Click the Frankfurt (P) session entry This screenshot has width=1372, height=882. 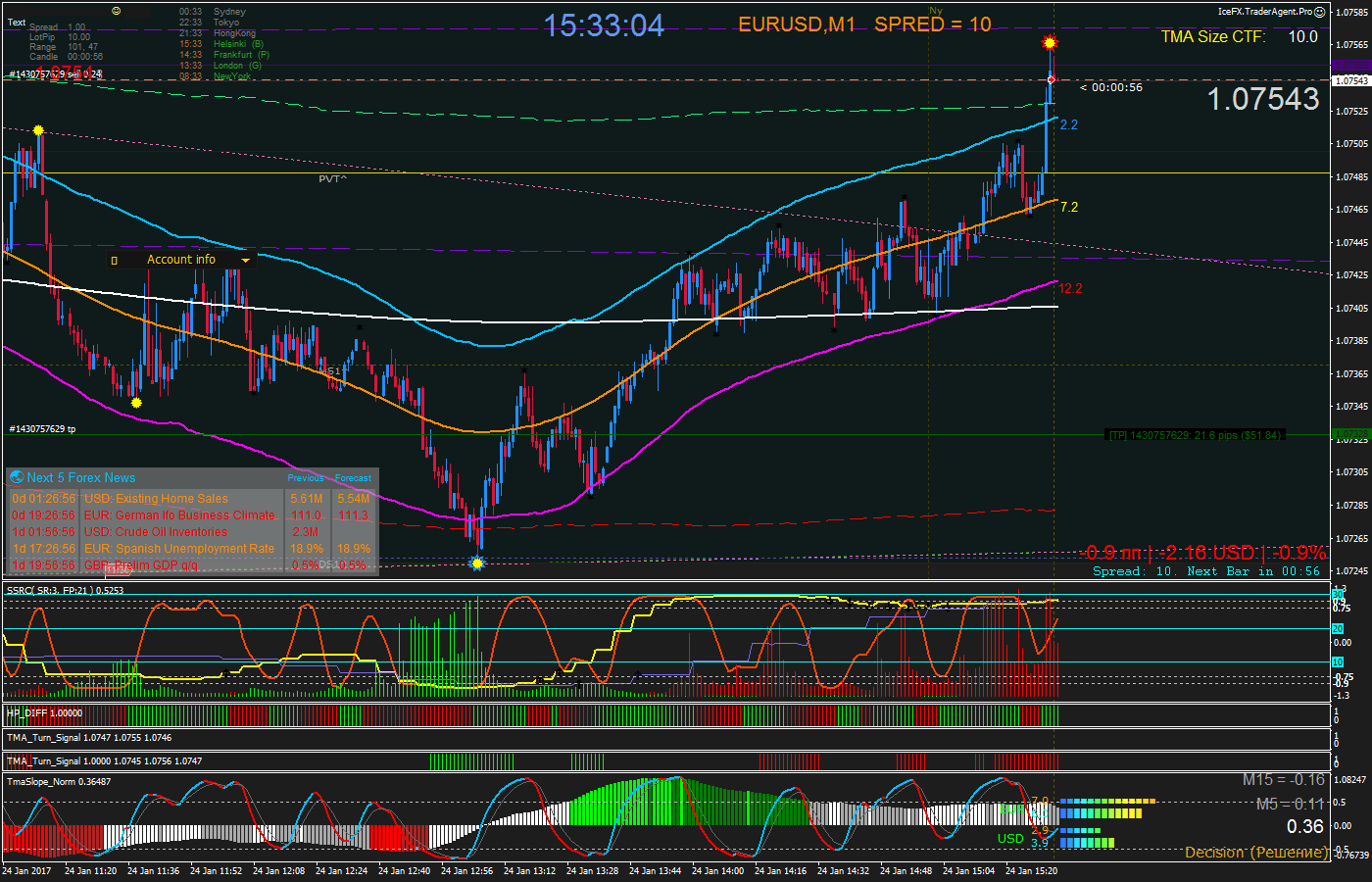[x=224, y=55]
